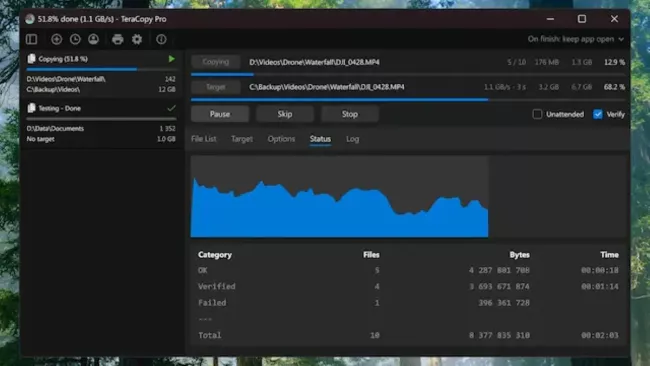Click the 12 GB size in sidebar
Image resolution: width=650 pixels, height=366 pixels.
(x=167, y=90)
